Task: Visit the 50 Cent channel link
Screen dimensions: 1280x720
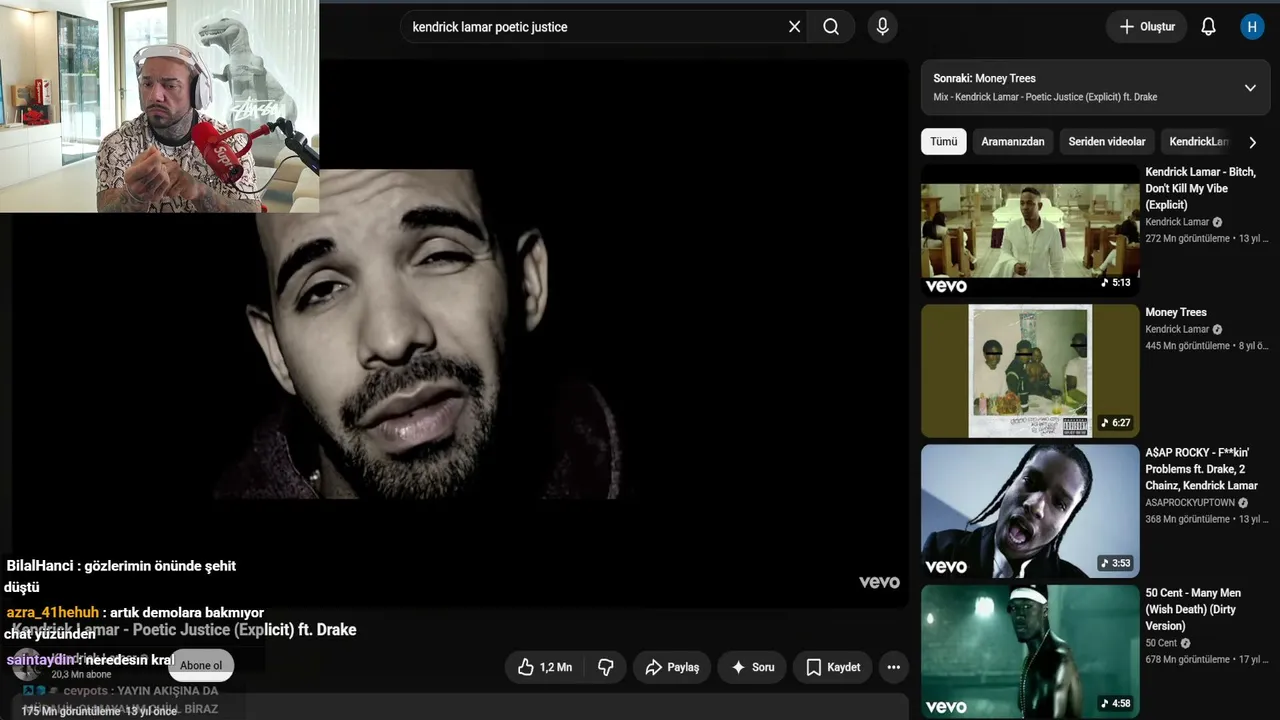Action: tap(1161, 643)
